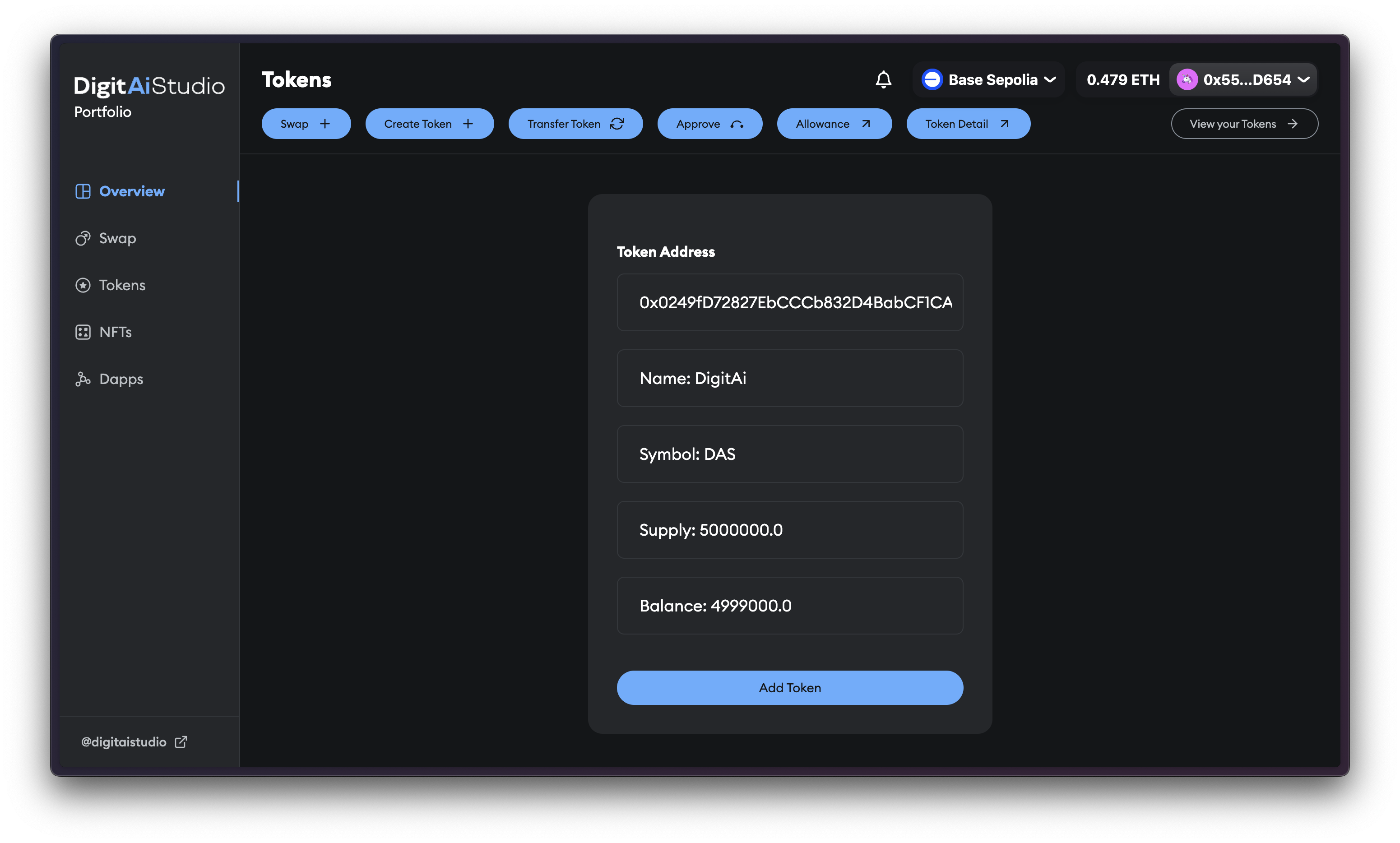Open the Allowance action
1400x843 pixels.
click(834, 124)
